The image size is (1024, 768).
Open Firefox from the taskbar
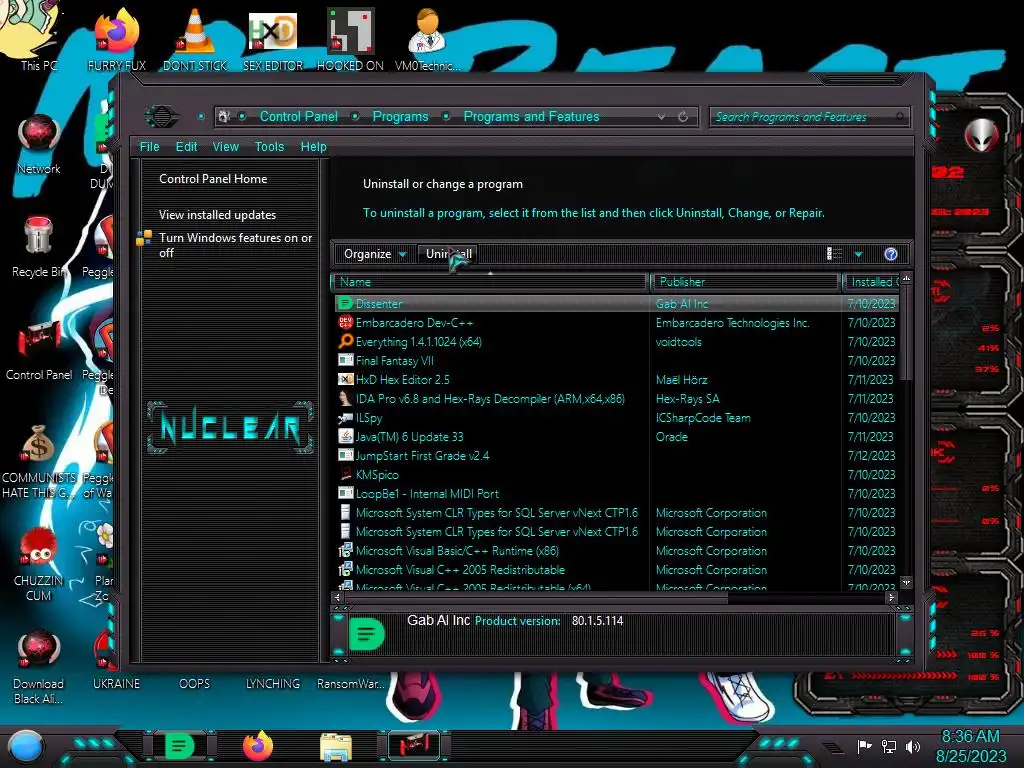tap(258, 746)
